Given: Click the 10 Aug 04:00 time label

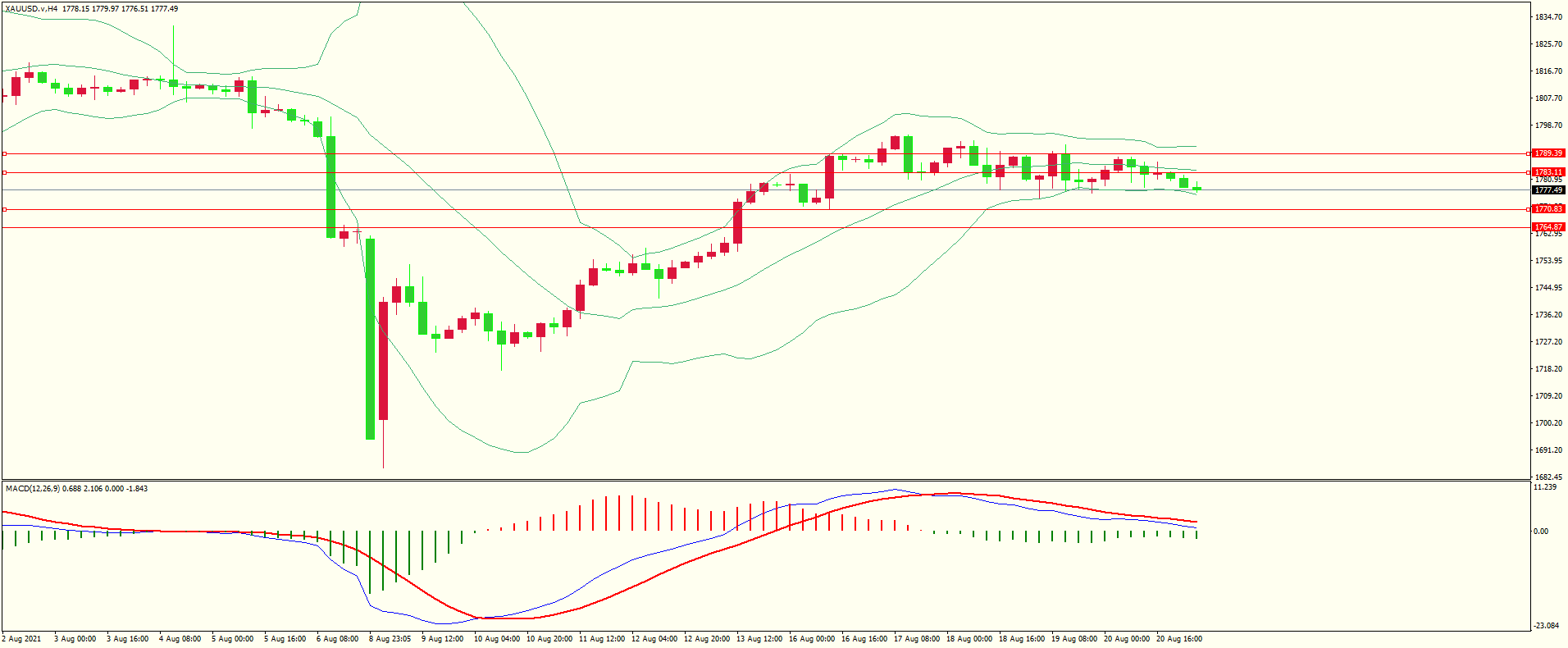Looking at the screenshot, I should tap(497, 639).
